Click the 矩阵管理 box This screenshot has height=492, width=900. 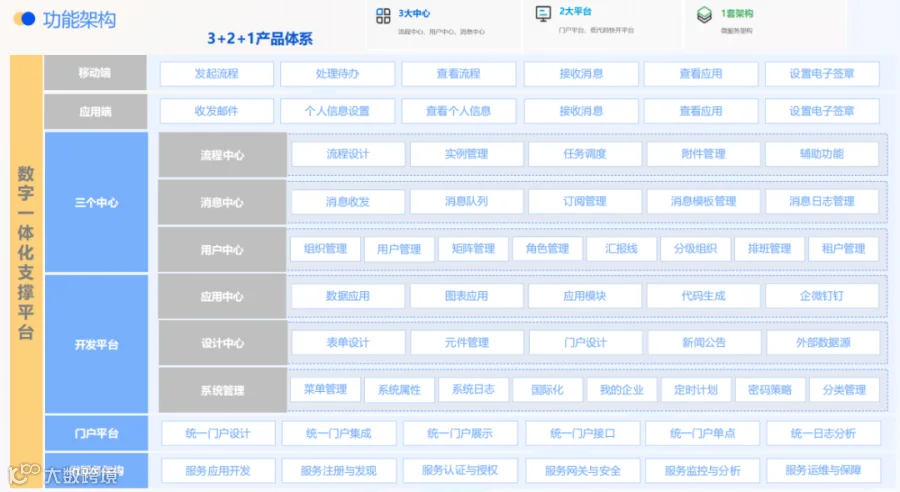coord(473,249)
